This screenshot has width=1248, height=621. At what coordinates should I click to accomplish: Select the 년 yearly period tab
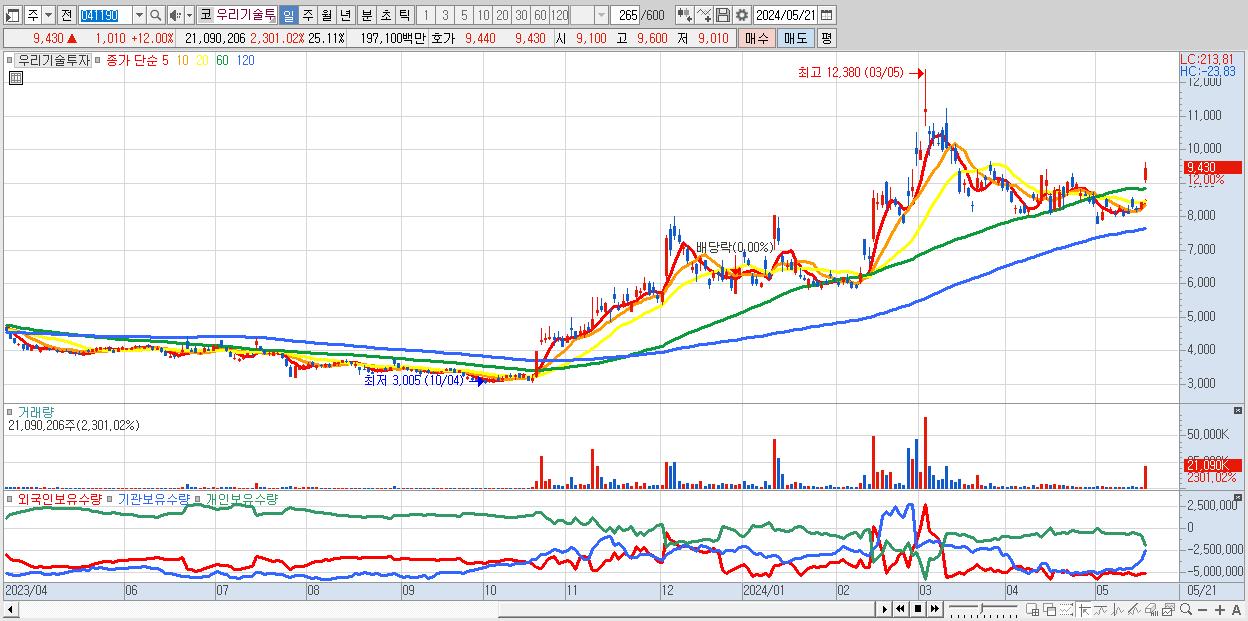click(x=345, y=15)
